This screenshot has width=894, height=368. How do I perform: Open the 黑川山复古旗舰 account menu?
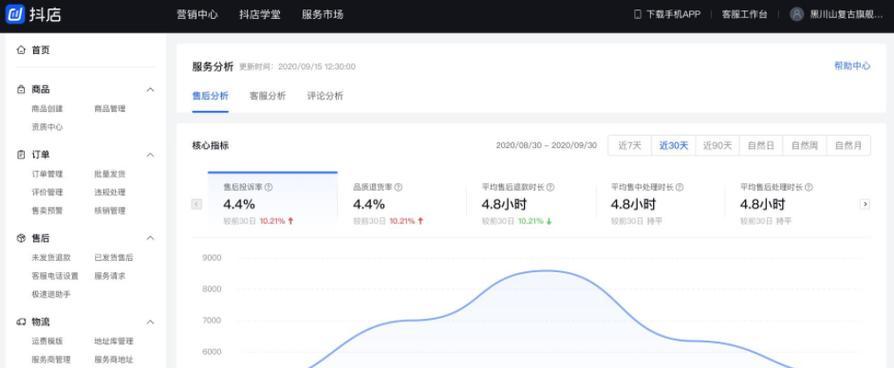[x=847, y=15]
